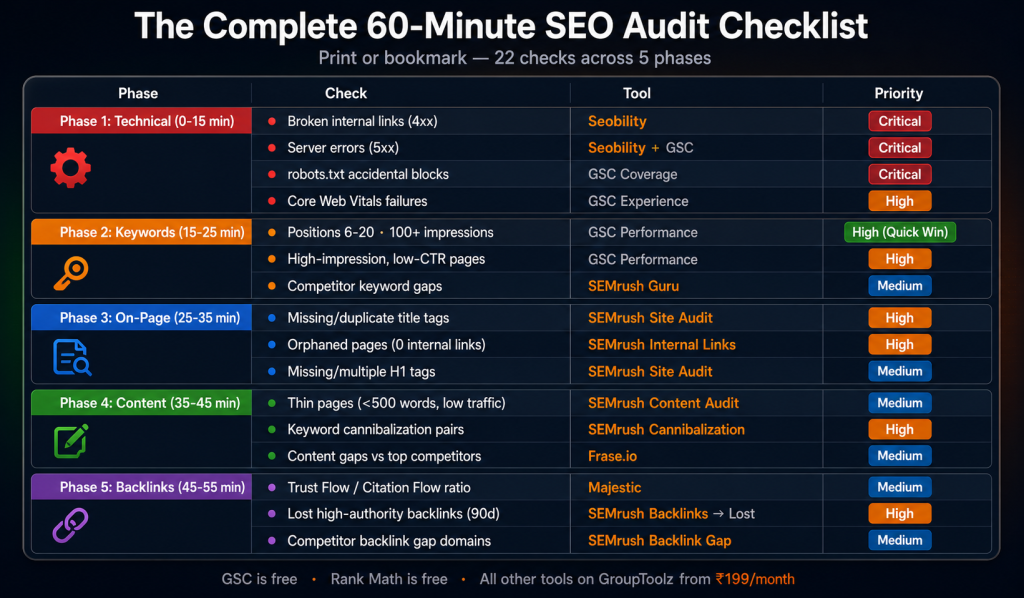This screenshot has height=598, width=1024.
Task: Click the High badge for Core Web Vitals
Action: point(900,201)
